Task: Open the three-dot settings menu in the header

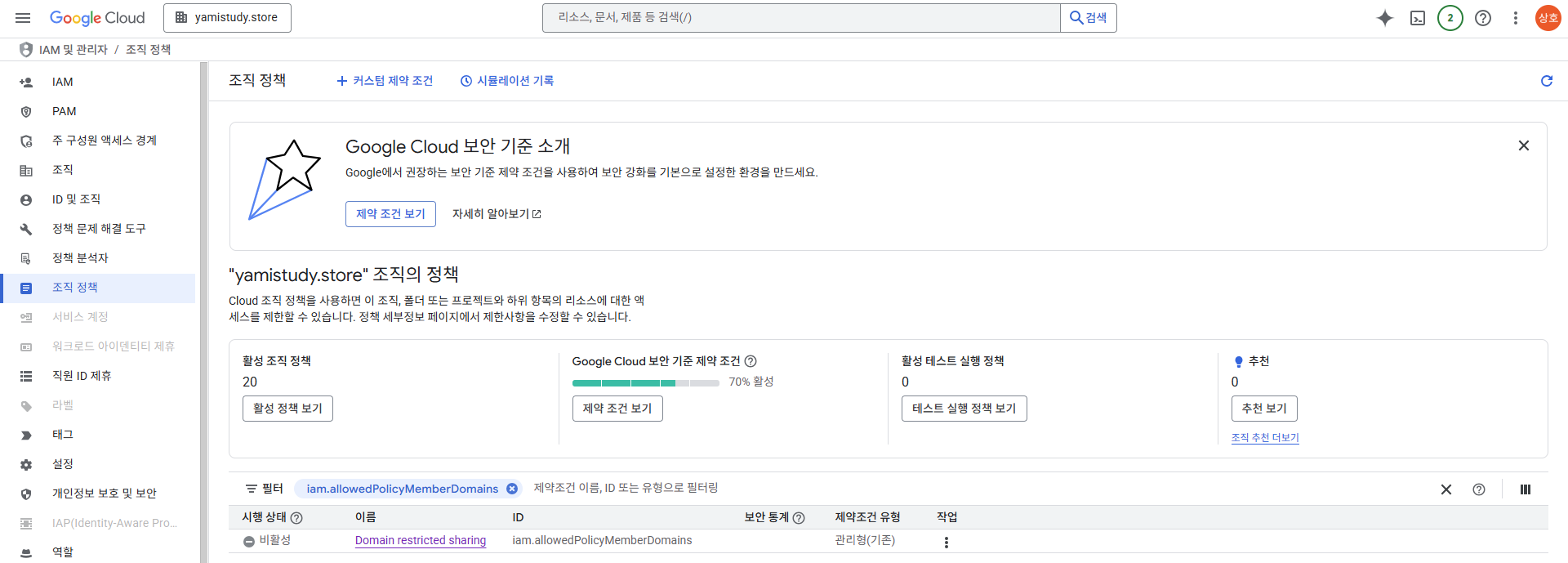Action: [1516, 17]
